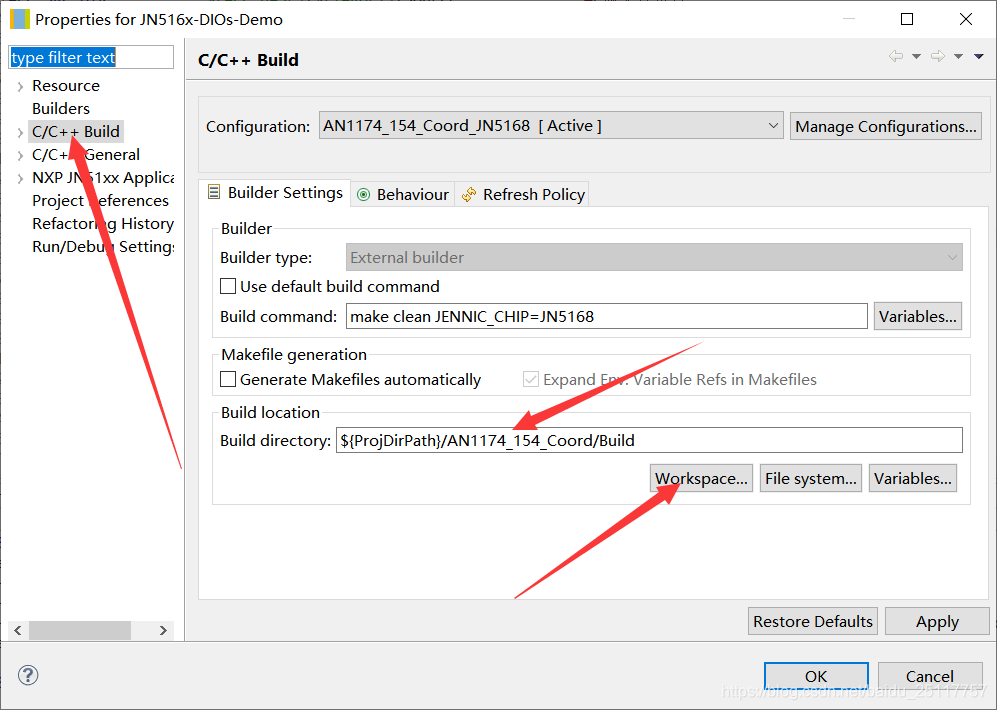Toggle Use default build command checkbox
The height and width of the screenshot is (710, 997).
pos(228,286)
